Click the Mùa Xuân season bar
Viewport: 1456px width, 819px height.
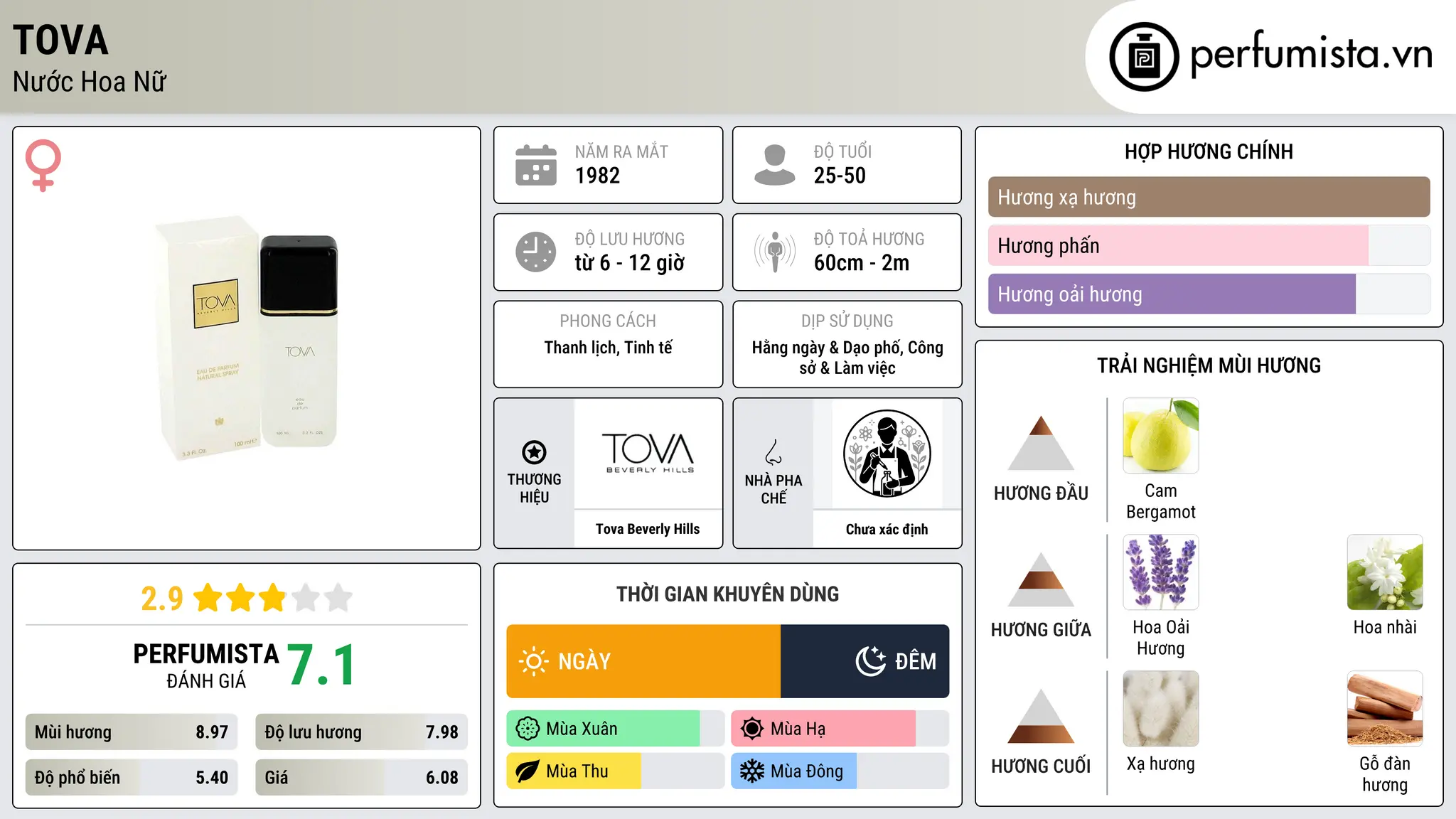[x=615, y=729]
